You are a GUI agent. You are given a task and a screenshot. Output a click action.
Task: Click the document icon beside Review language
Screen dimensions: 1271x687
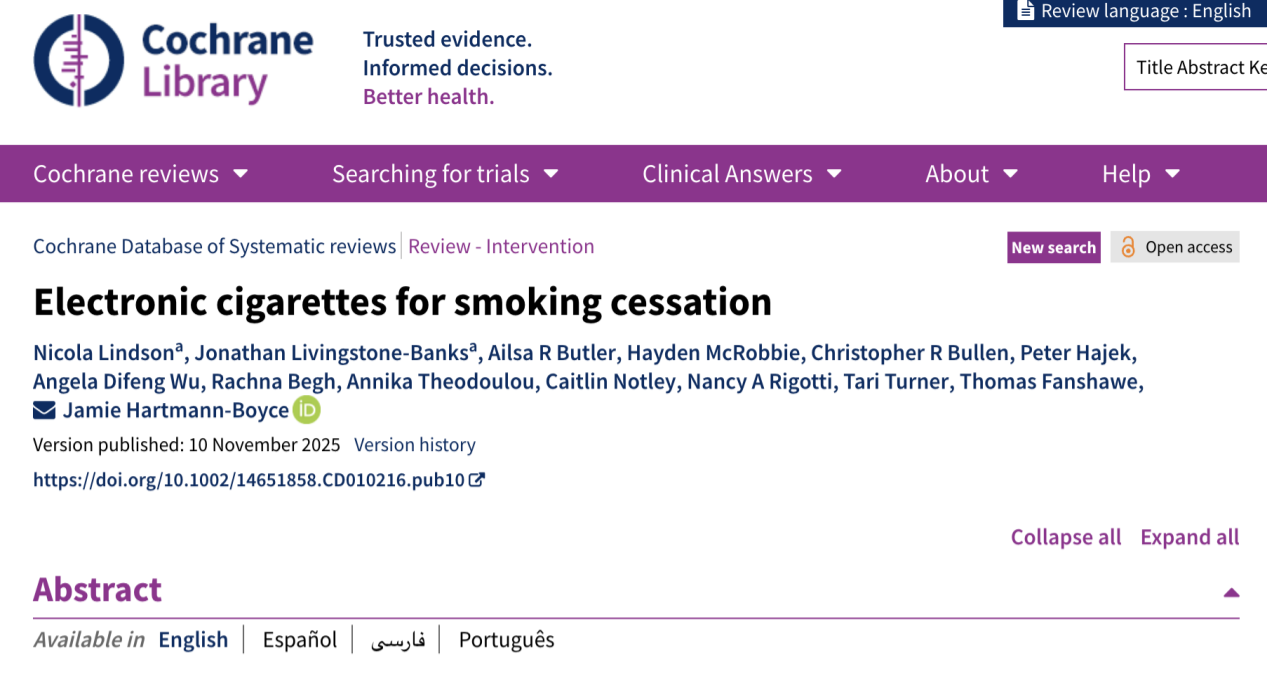click(1025, 12)
